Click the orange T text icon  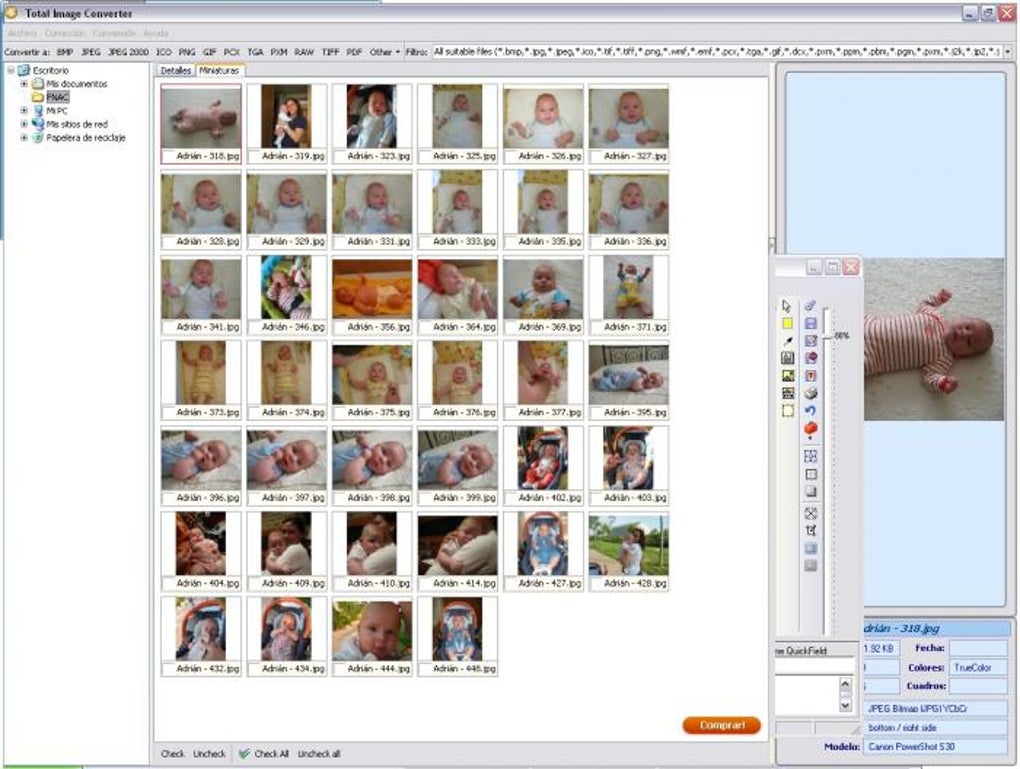[810, 375]
